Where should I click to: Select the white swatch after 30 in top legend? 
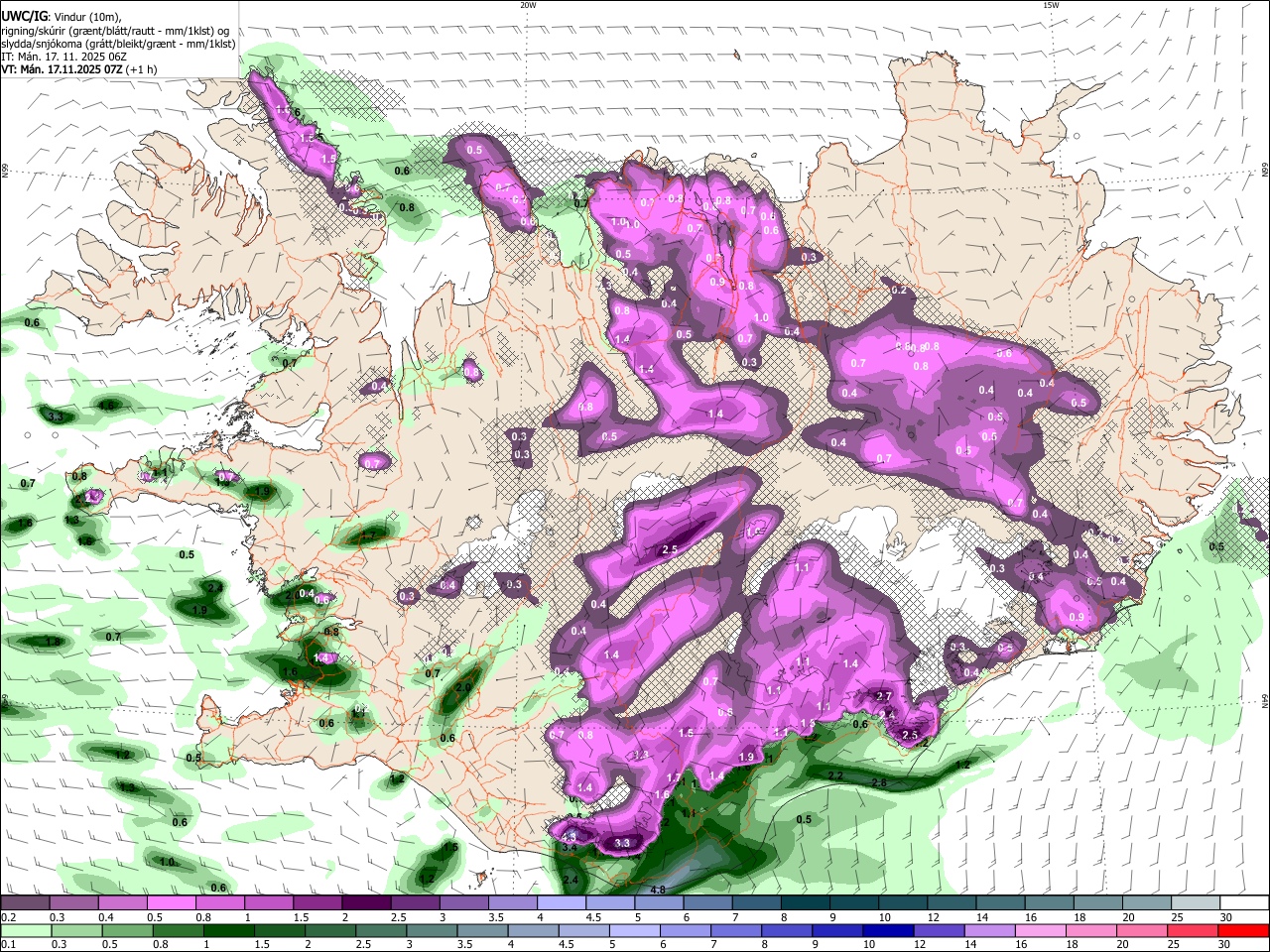tap(1245, 903)
